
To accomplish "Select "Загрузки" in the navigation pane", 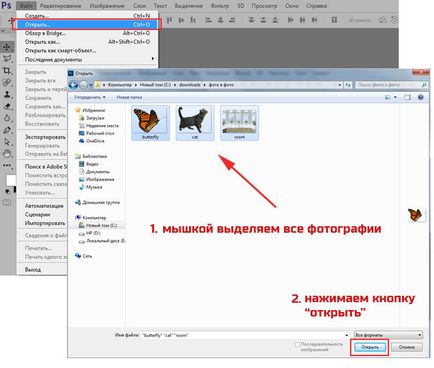I will tap(92, 118).
